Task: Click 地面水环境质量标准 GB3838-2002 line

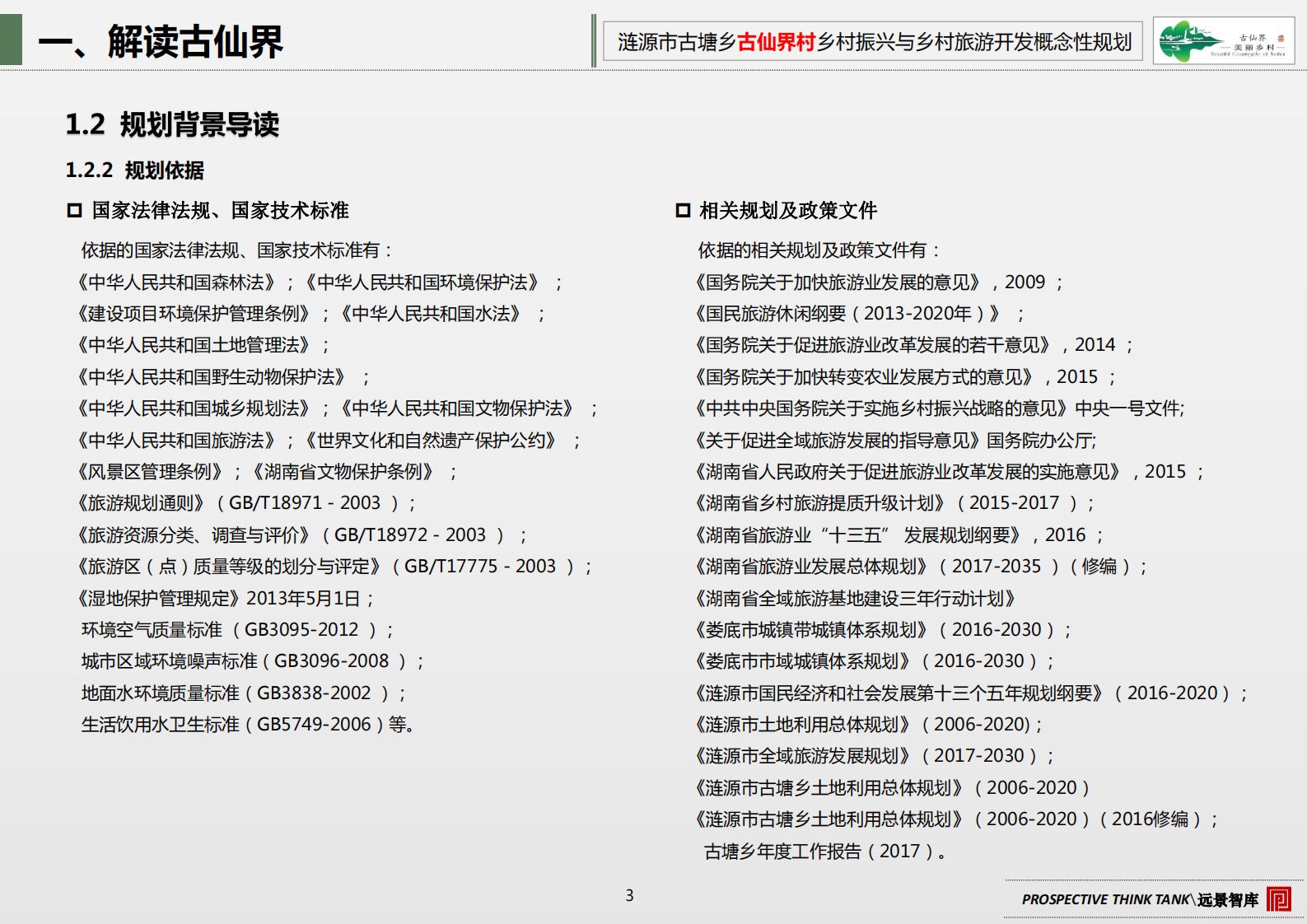Action: click(244, 693)
